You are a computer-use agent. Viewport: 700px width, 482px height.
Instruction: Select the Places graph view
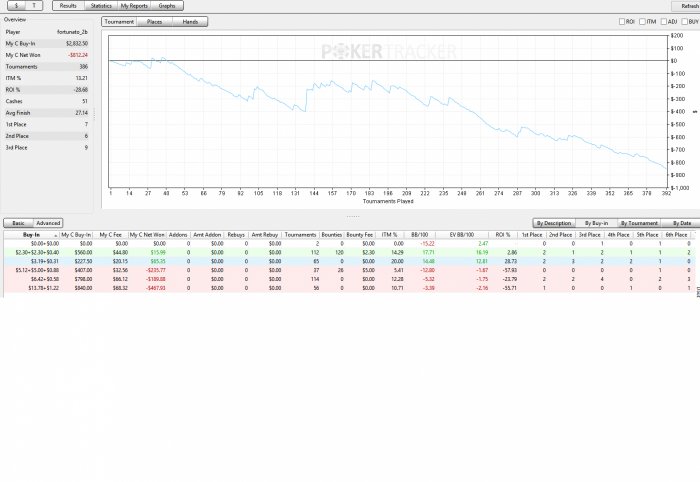tap(154, 21)
